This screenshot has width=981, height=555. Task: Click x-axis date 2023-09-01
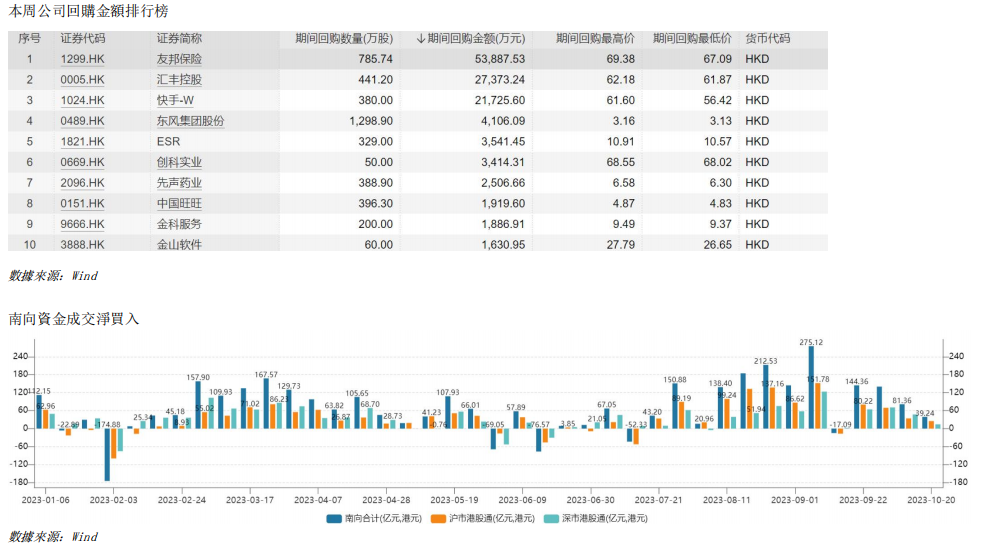coord(795,501)
